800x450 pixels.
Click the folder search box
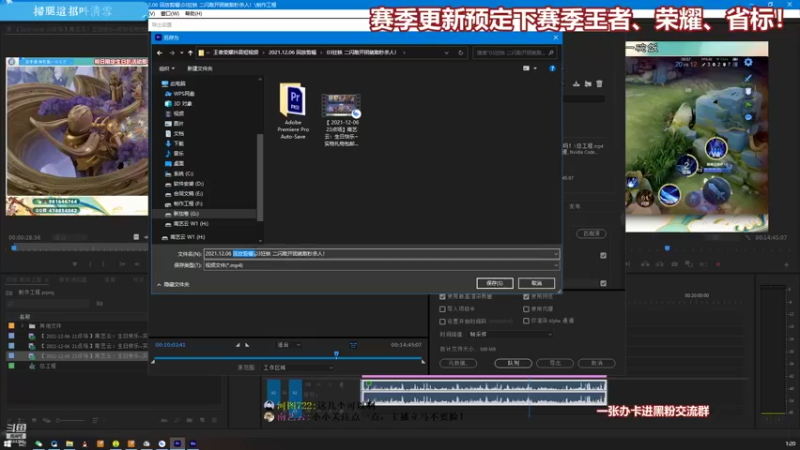click(x=514, y=53)
